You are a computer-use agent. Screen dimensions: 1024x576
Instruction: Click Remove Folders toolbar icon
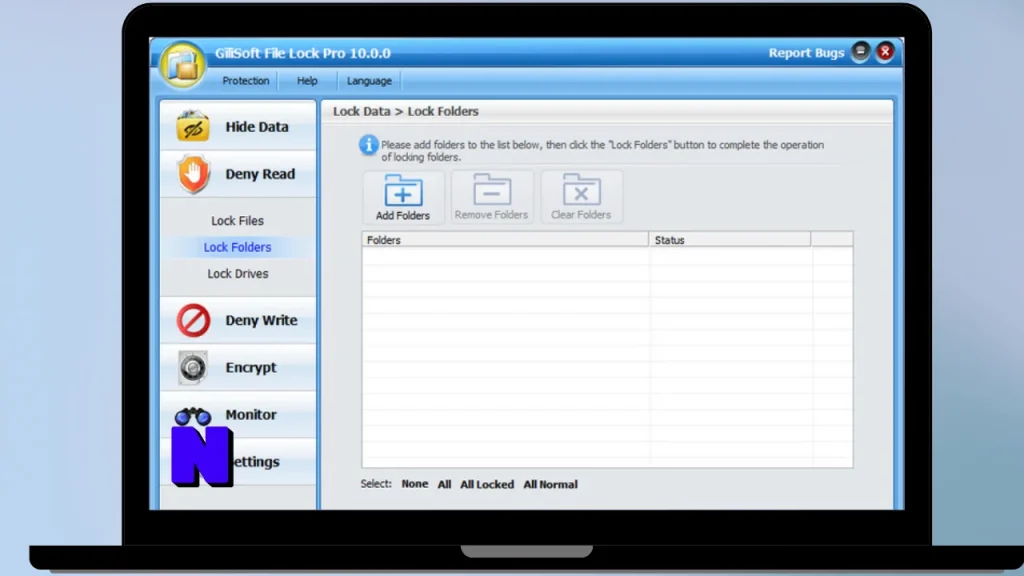pyautogui.click(x=492, y=197)
